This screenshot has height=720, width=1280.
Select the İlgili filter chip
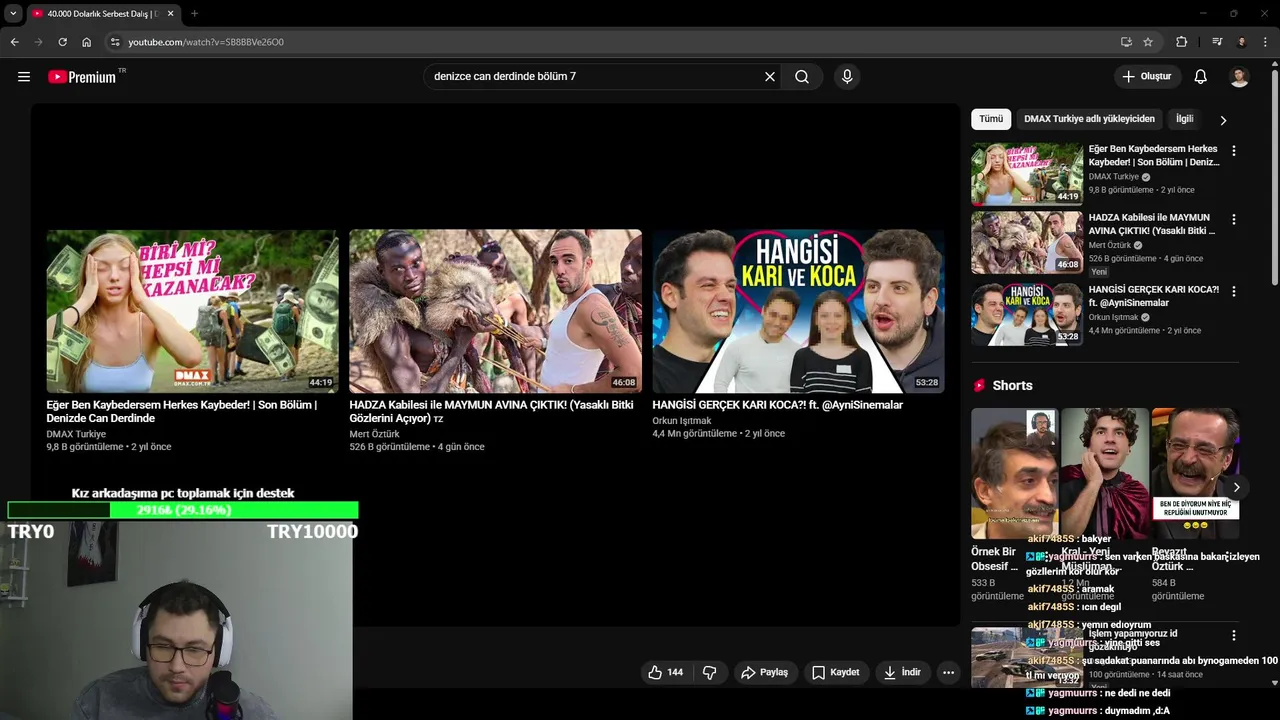[x=1184, y=119]
